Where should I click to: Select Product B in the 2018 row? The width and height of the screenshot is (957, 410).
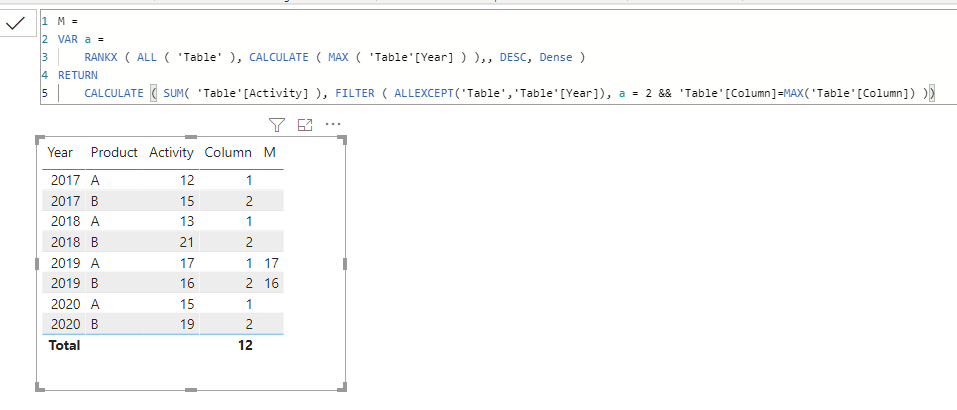point(95,242)
